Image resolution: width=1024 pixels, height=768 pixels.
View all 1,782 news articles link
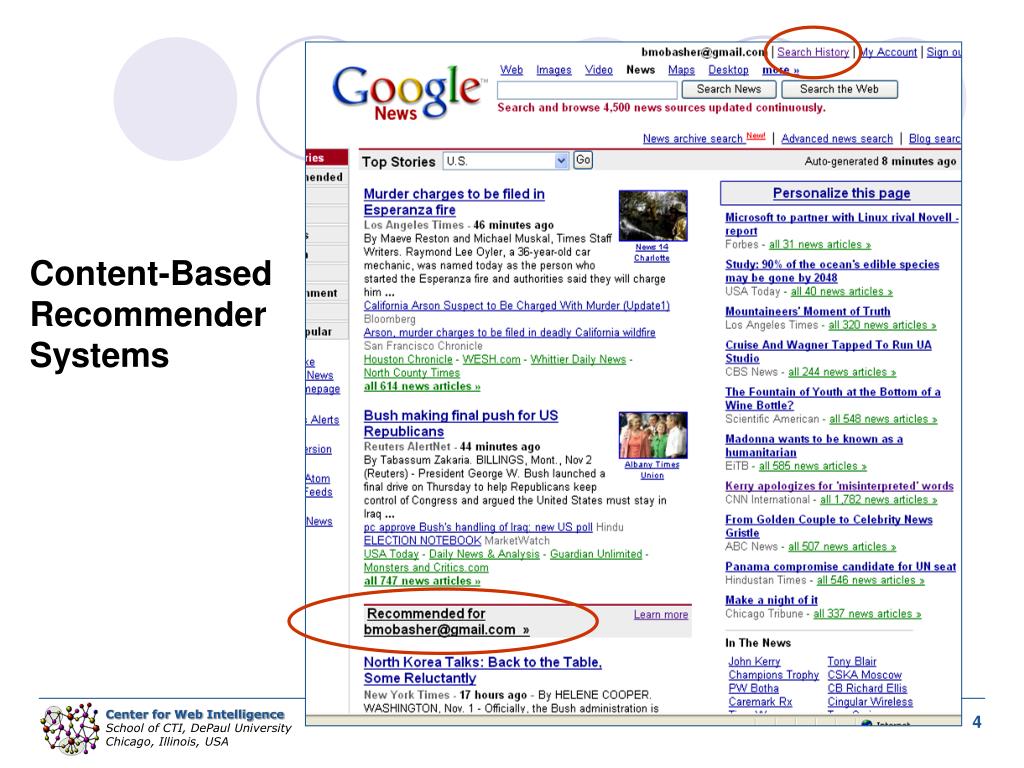point(878,500)
